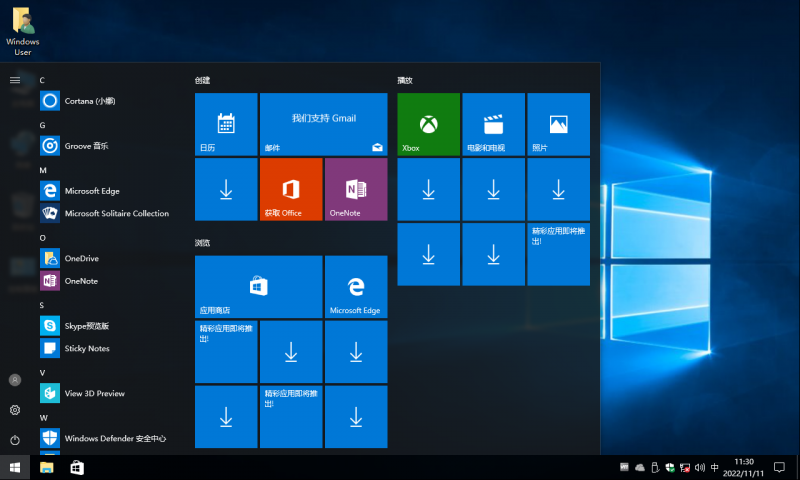Click the Windows Start button
Image resolution: width=800 pixels, height=480 pixels.
click(x=15, y=467)
